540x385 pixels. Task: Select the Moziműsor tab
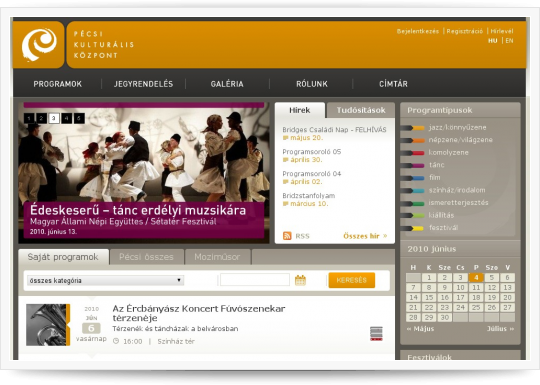click(217, 257)
